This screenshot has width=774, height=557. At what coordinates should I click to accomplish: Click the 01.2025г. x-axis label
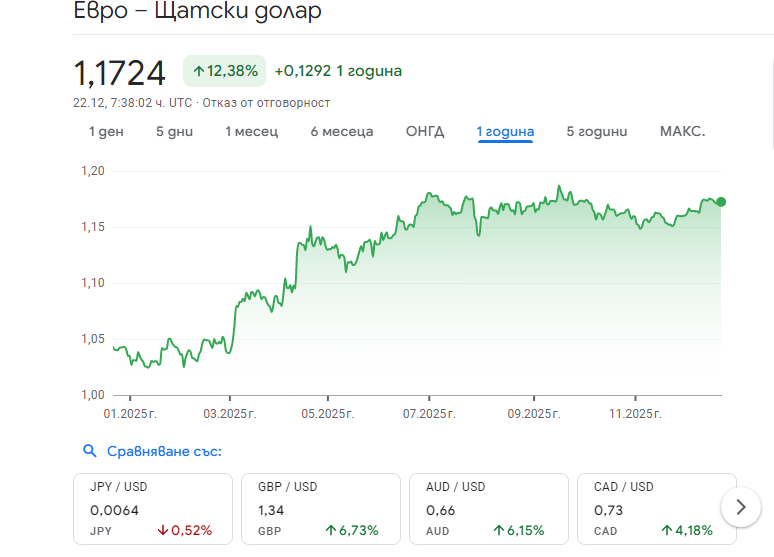coord(130,414)
